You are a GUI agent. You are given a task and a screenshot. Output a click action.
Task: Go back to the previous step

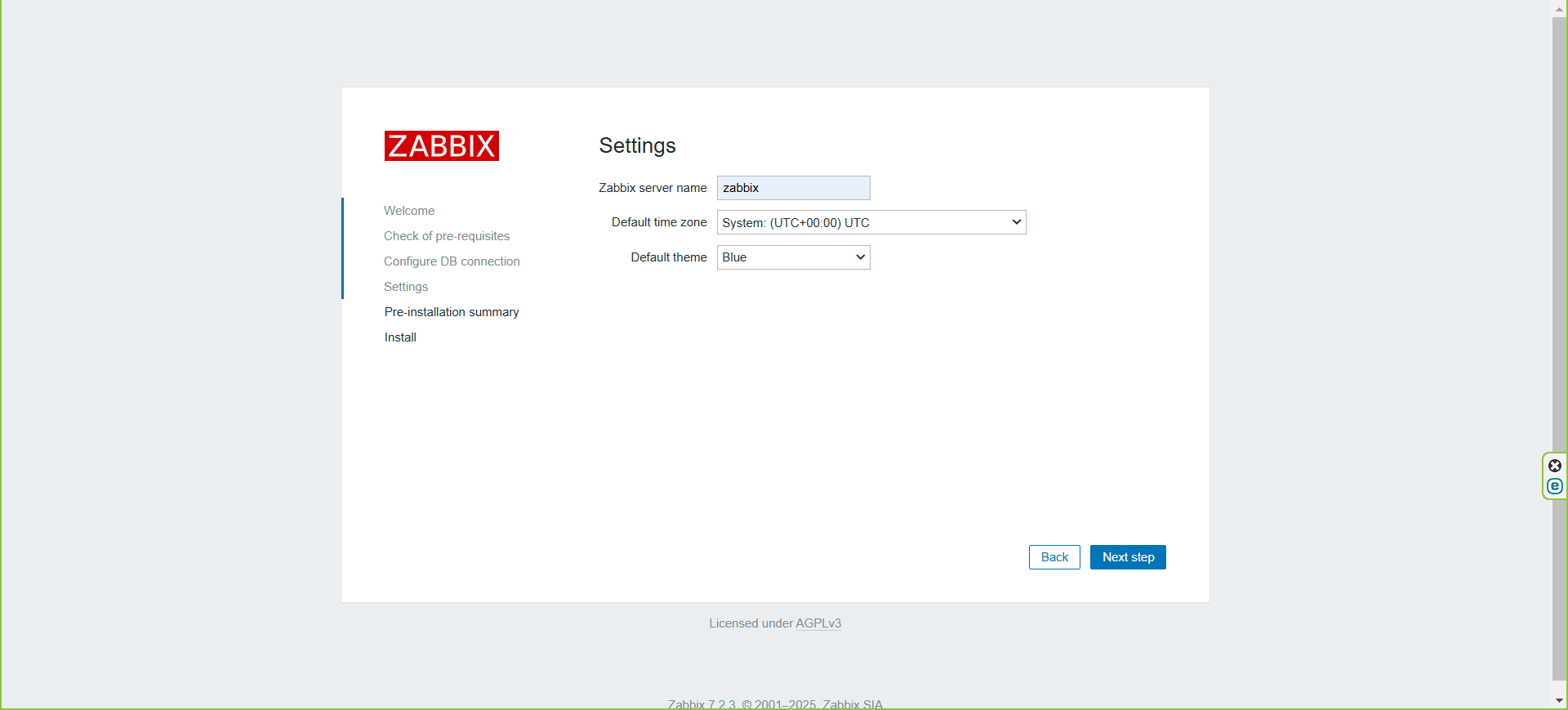1054,557
